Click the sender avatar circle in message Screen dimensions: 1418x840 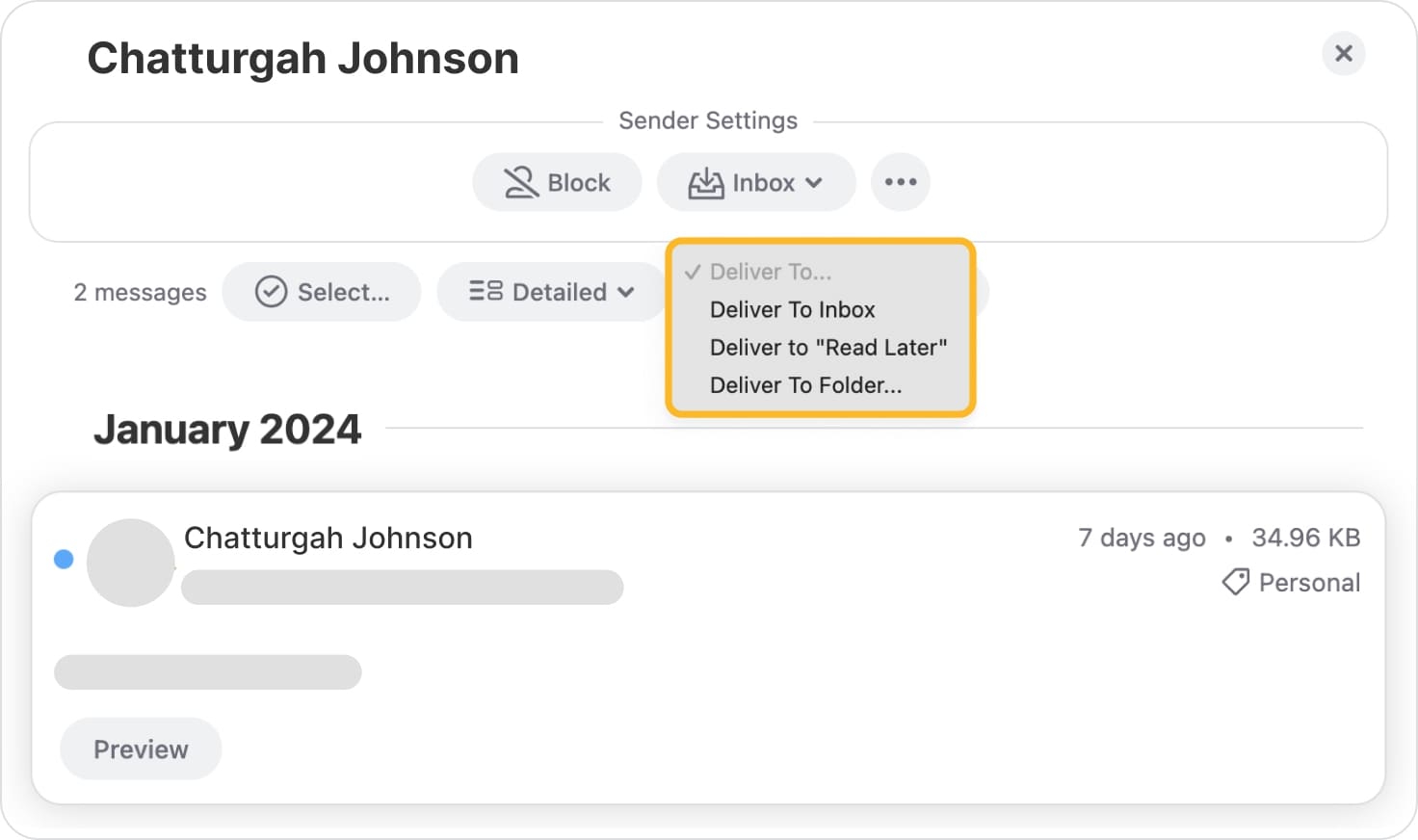[130, 563]
